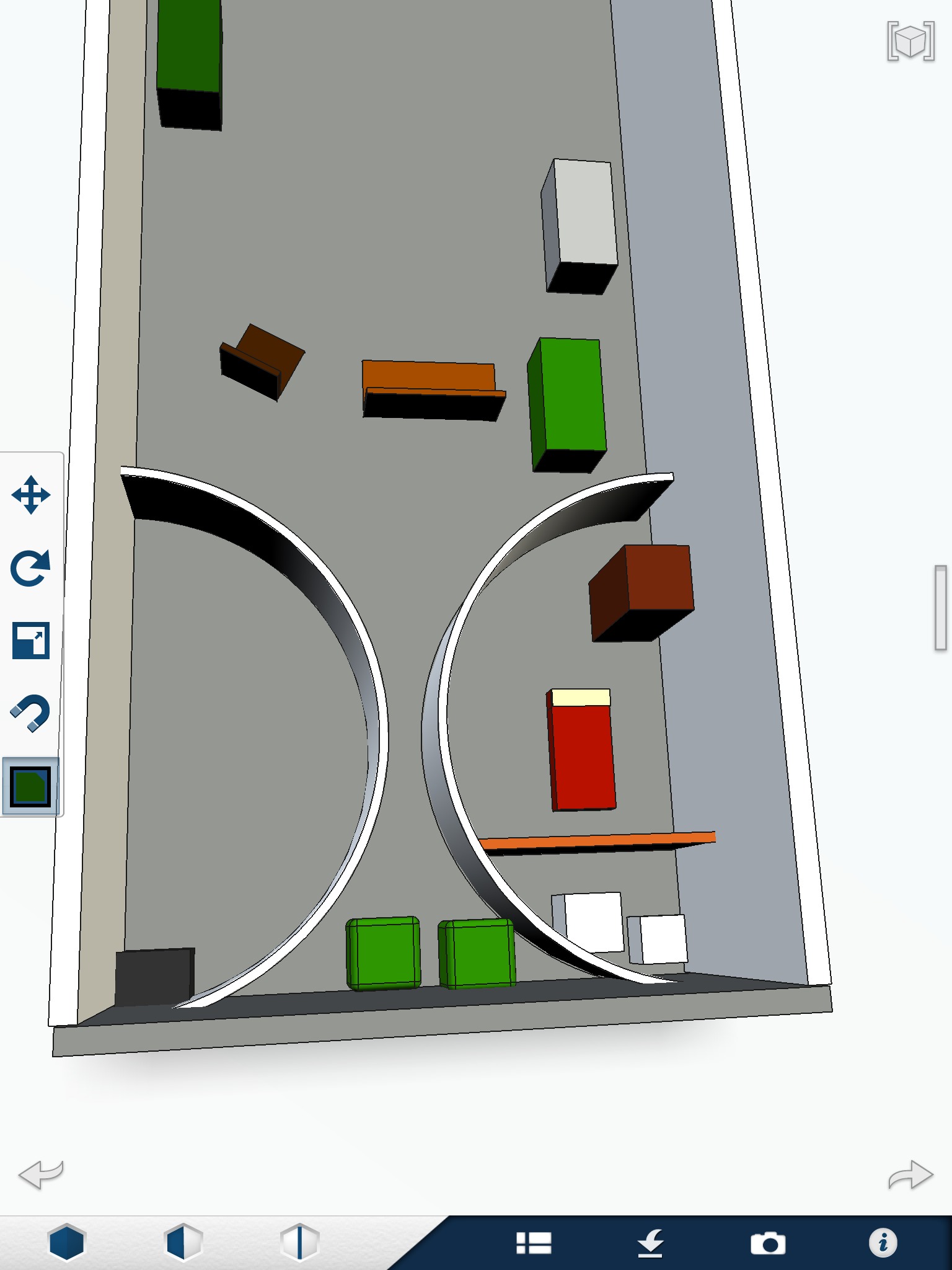Tap the download/export icon
This screenshot has width=952, height=1270.
tap(651, 1243)
